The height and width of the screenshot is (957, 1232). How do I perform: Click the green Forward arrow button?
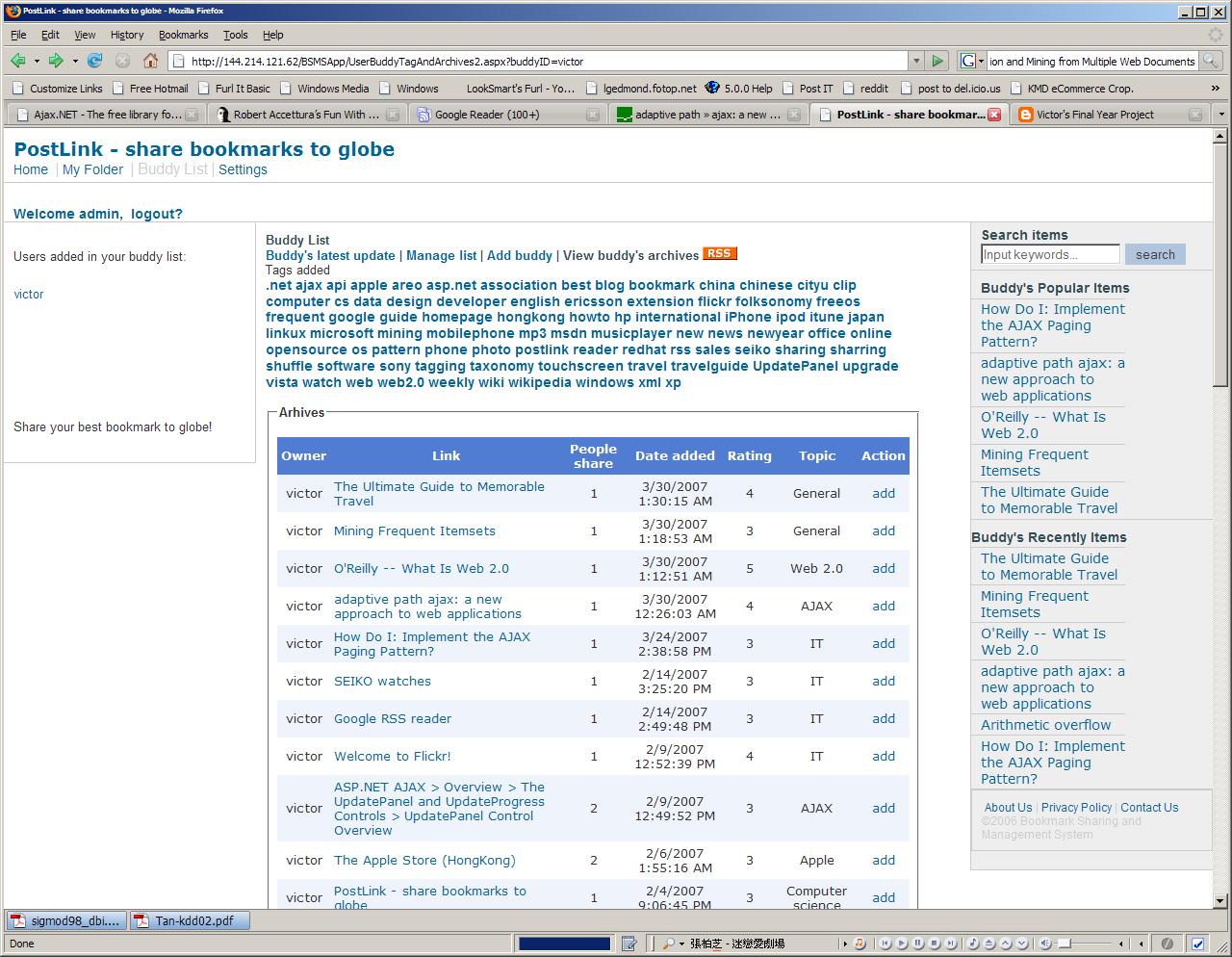[56, 61]
